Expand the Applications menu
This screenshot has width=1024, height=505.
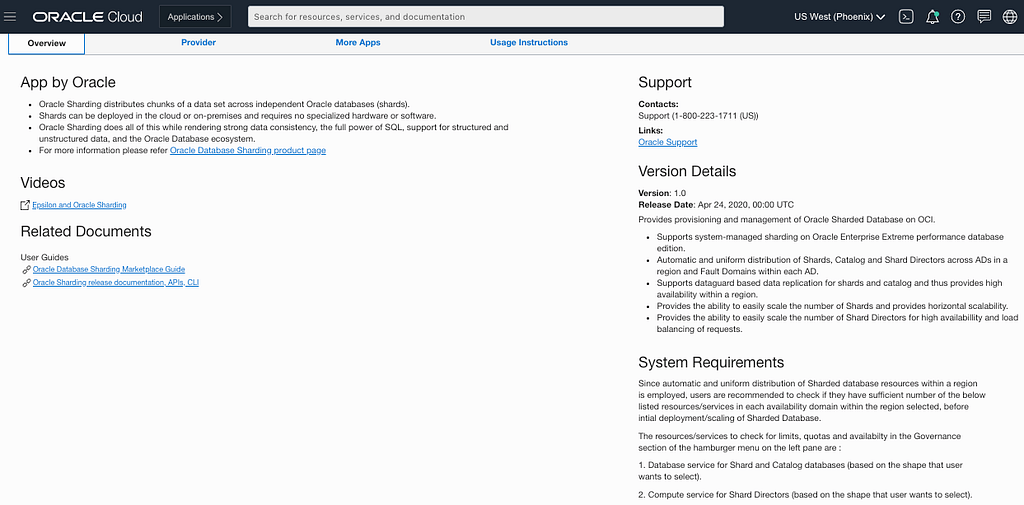[x=195, y=17]
